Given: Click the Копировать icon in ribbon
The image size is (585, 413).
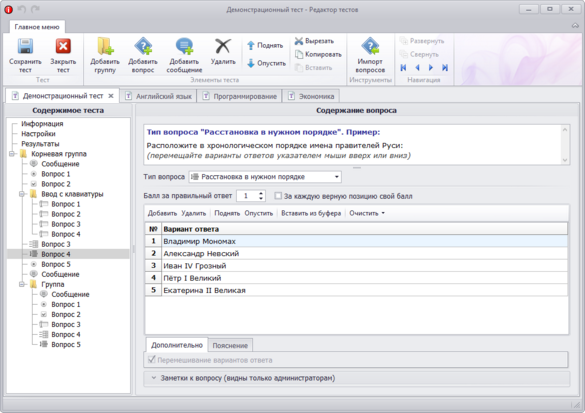Looking at the screenshot, I should point(299,54).
